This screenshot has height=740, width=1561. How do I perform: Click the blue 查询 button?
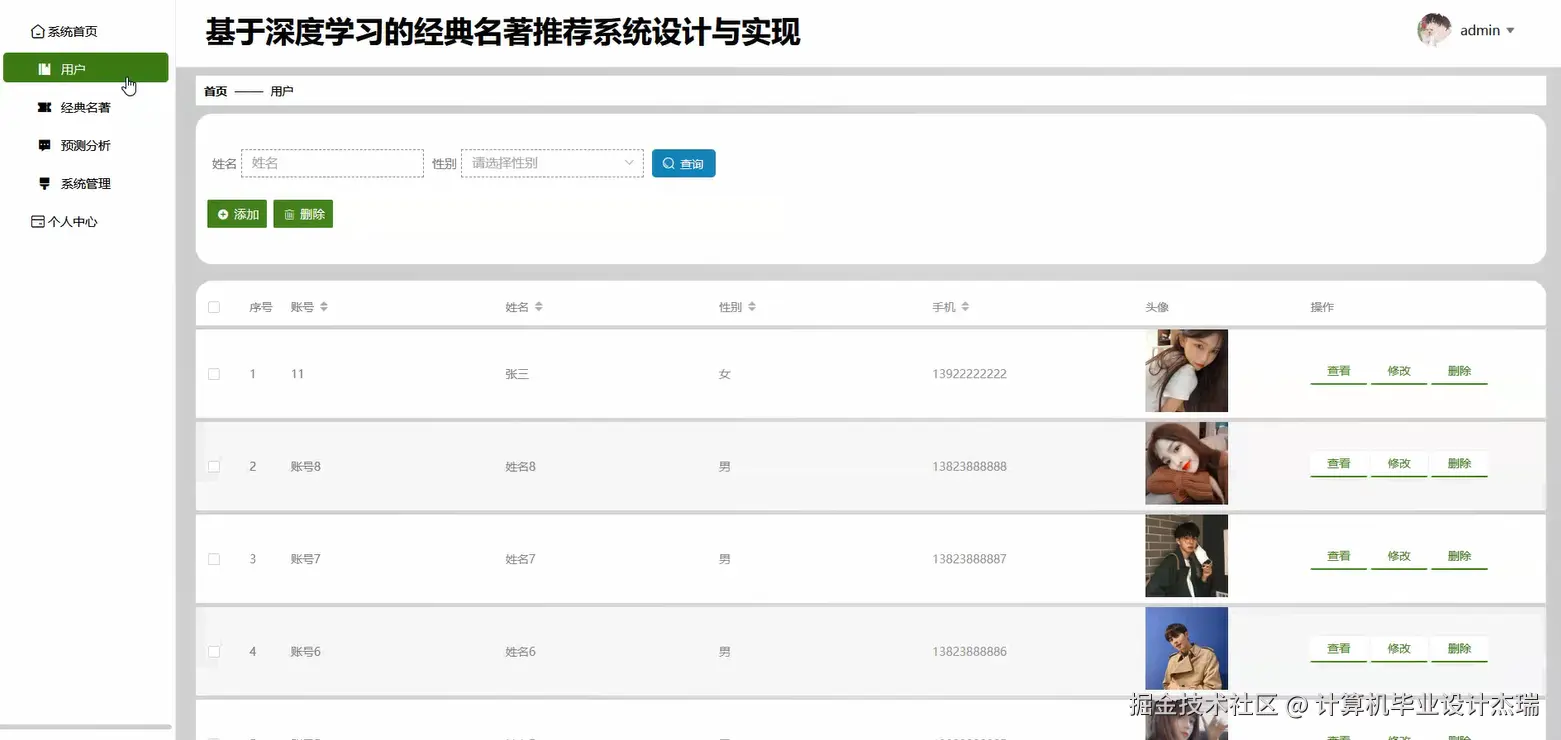683,163
